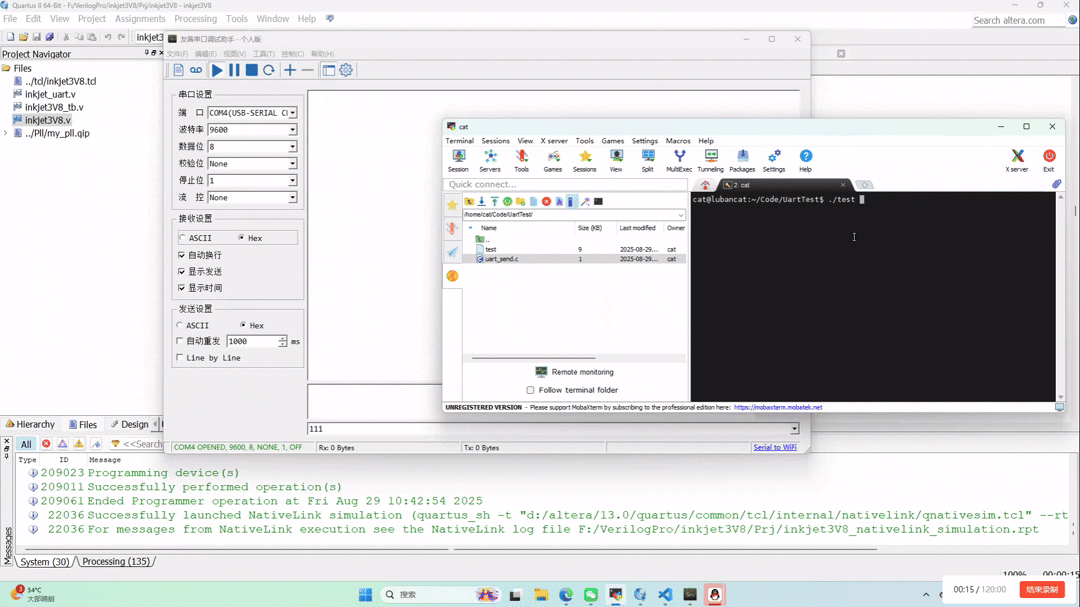1080x607 pixels.
Task: Switch to the Hierarchy tab
Action: 30,424
